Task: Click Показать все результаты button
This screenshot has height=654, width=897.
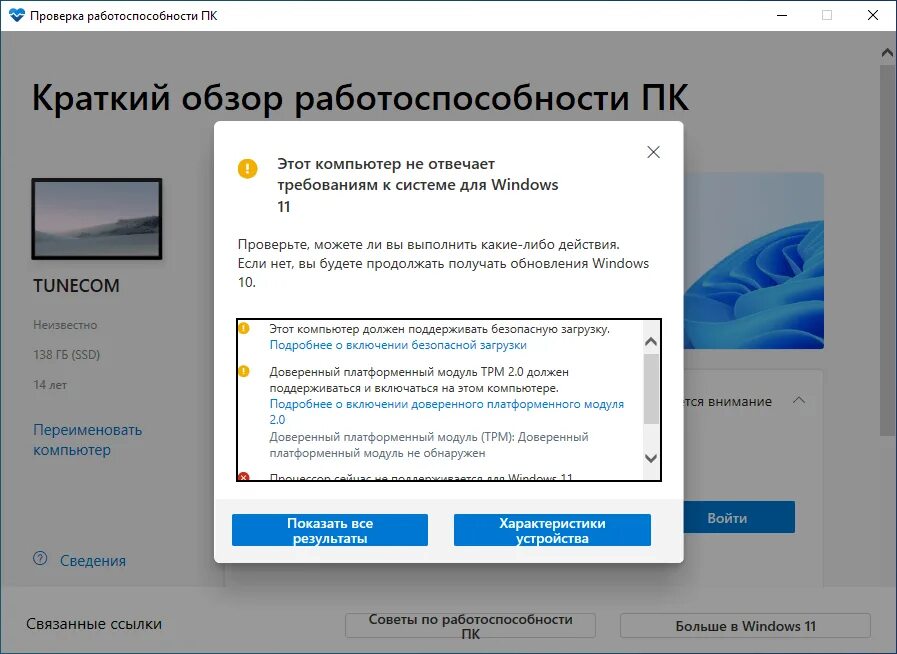Action: [330, 530]
